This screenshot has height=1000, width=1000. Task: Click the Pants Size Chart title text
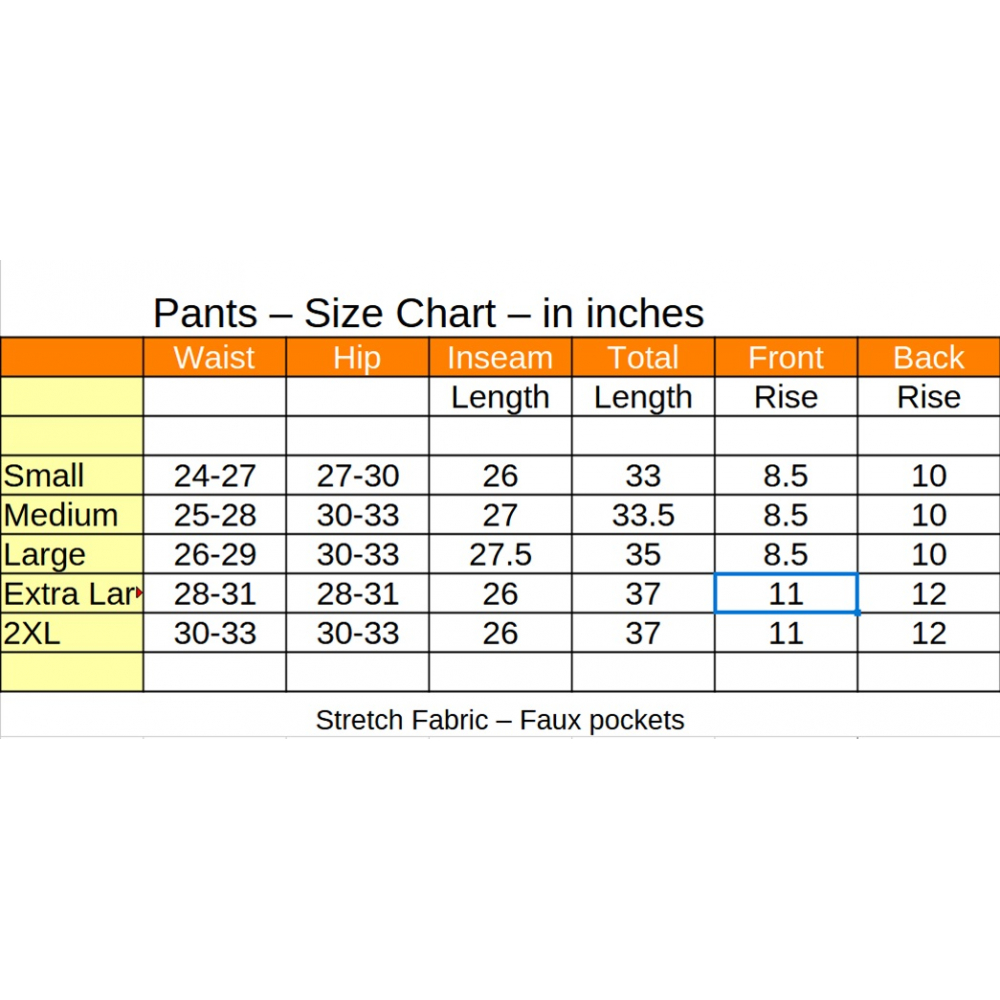(428, 314)
